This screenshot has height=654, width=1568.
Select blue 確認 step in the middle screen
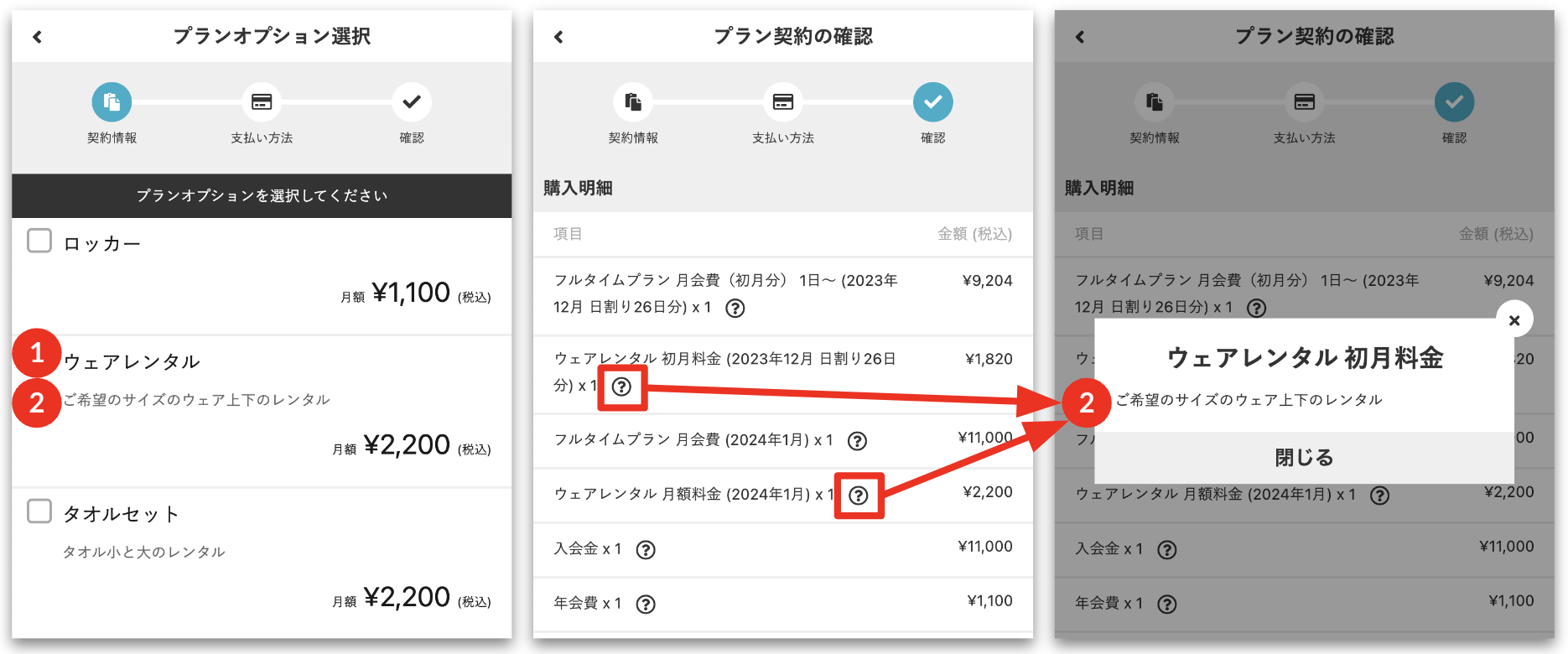point(932,102)
